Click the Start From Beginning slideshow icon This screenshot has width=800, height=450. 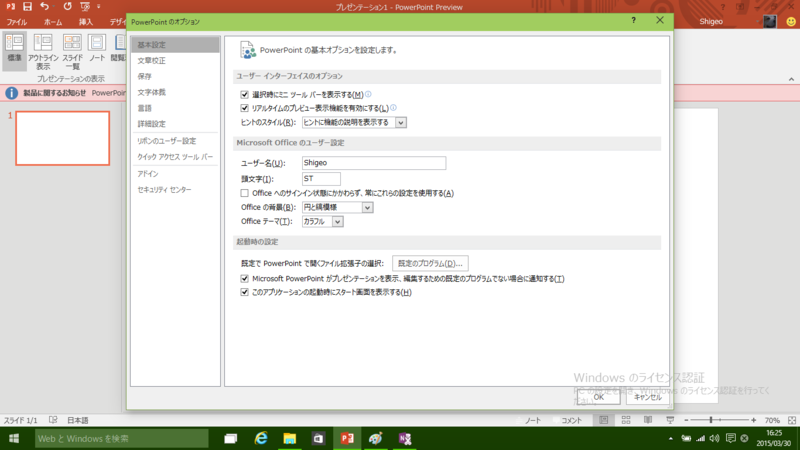click(x=85, y=7)
